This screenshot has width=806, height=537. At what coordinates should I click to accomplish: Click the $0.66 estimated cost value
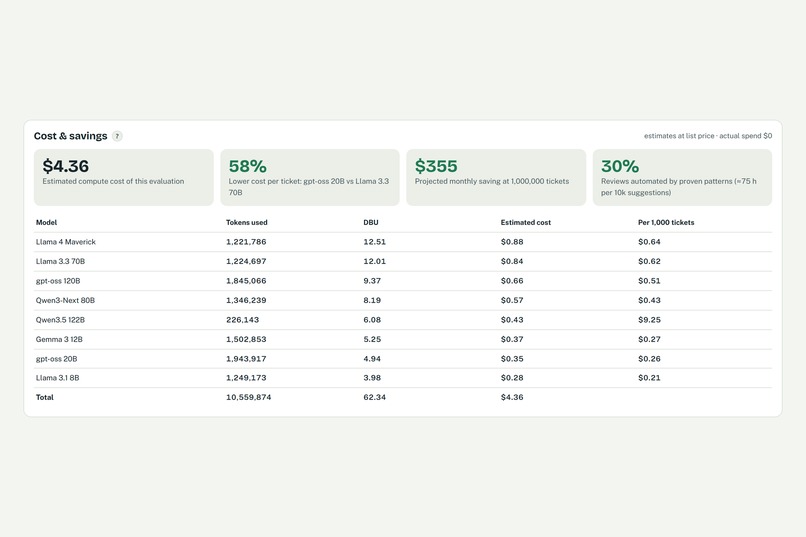[x=512, y=281]
